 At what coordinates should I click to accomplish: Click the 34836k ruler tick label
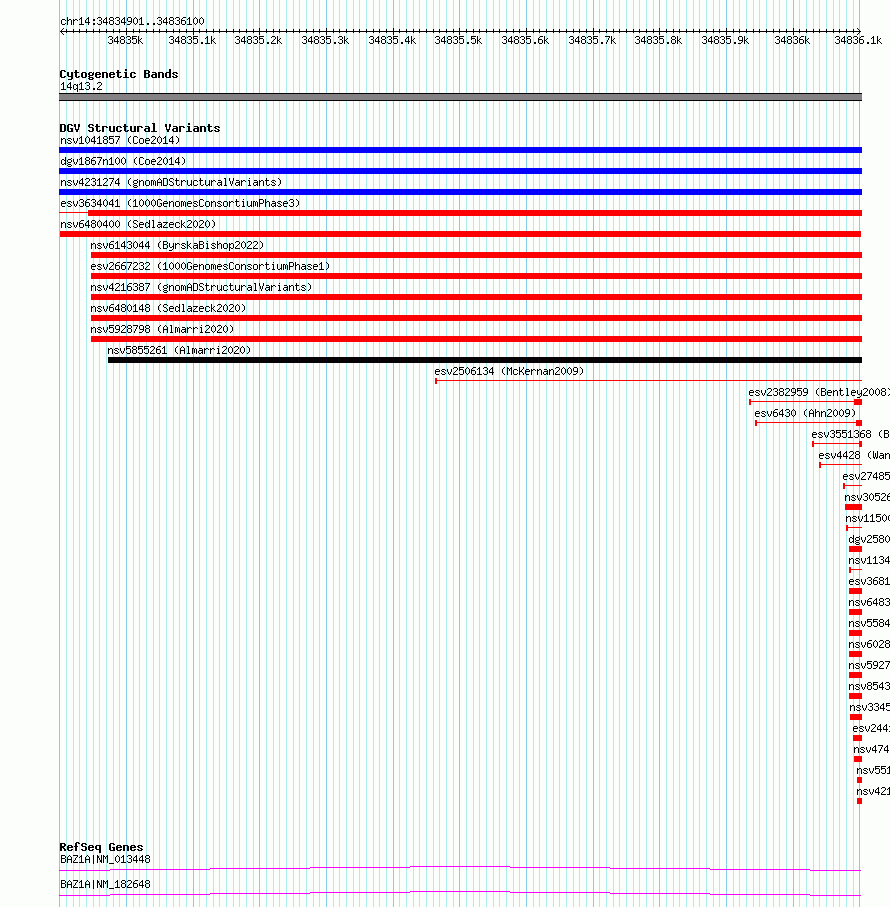click(x=792, y=40)
